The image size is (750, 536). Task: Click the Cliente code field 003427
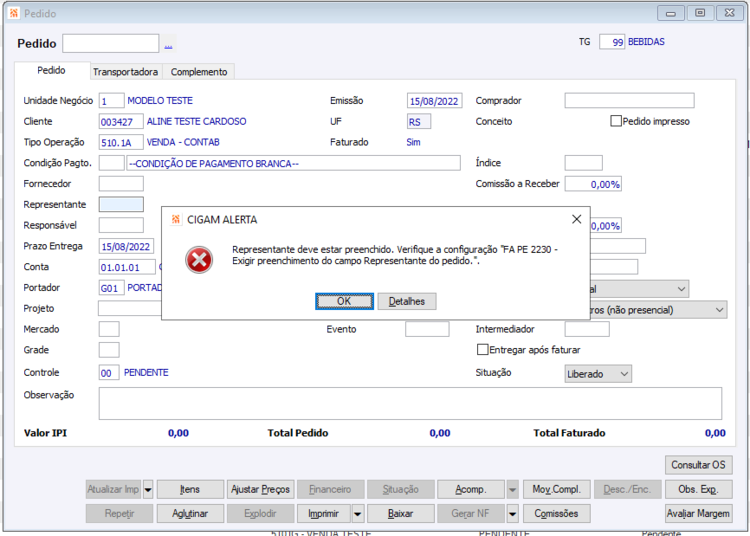click(x=121, y=121)
